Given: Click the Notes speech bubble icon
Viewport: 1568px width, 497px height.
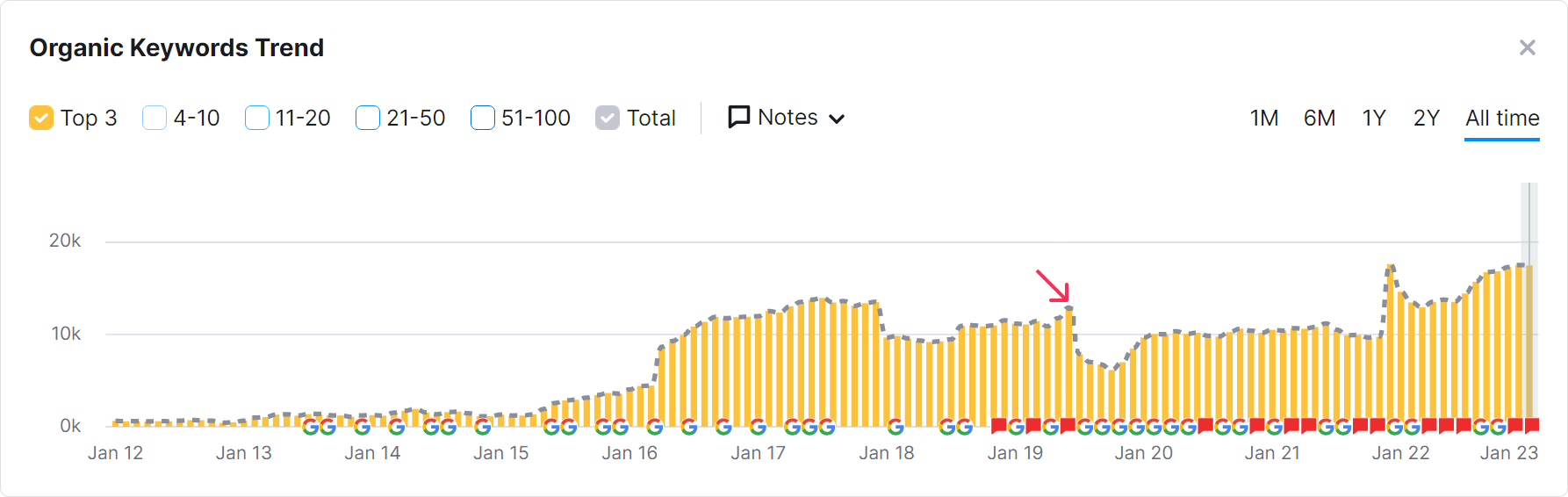Looking at the screenshot, I should [738, 117].
